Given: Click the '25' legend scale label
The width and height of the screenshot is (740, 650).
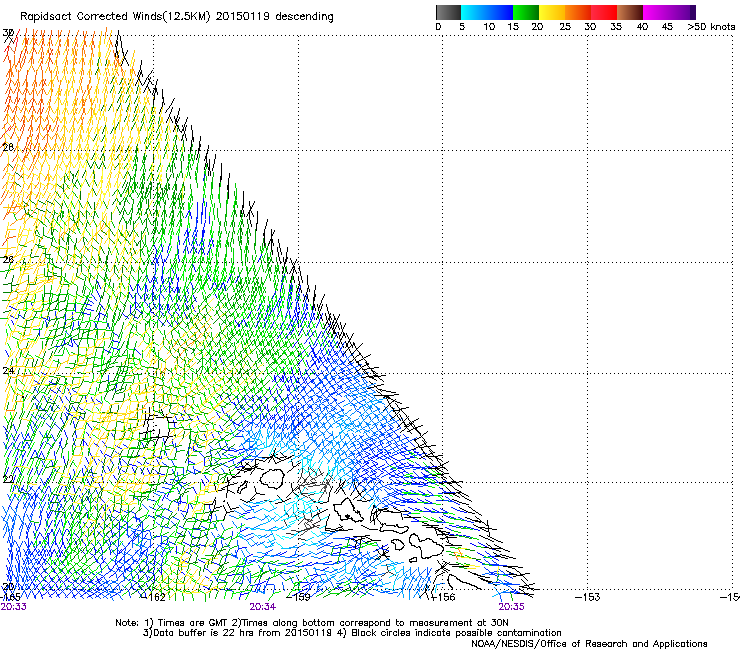Looking at the screenshot, I should 564,27.
